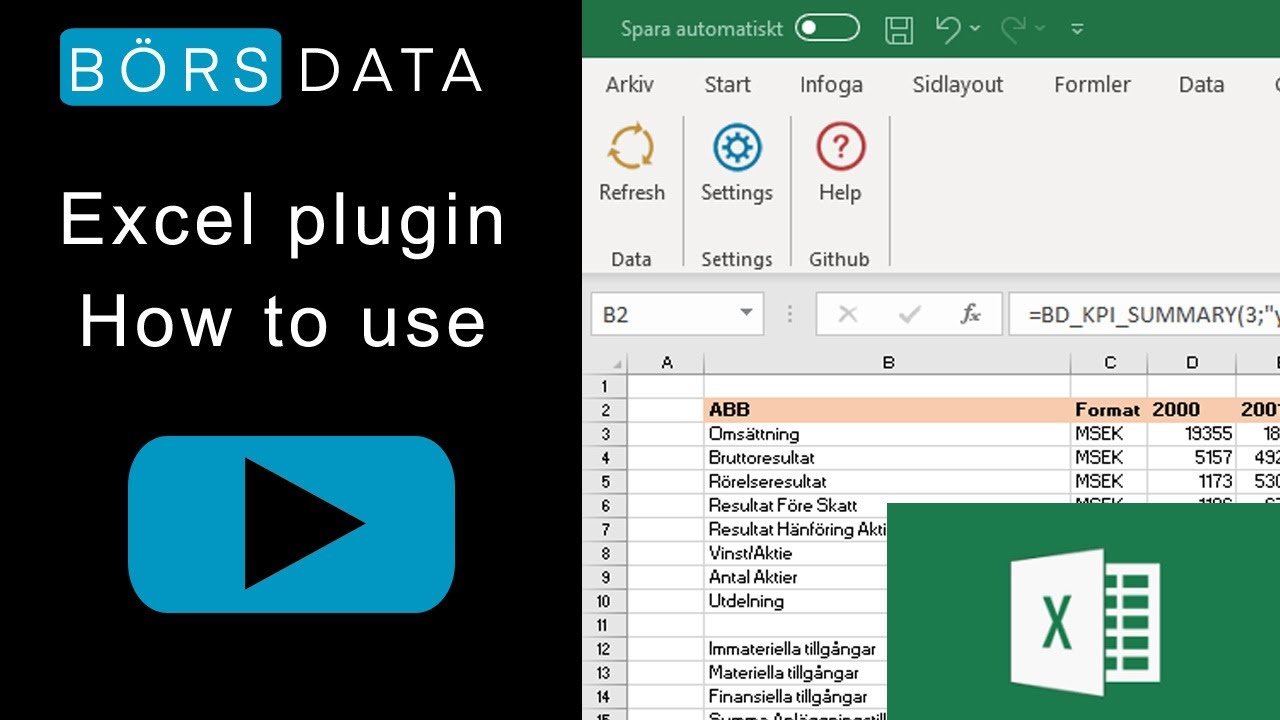The image size is (1280, 720).
Task: Switch to the Data tab
Action: [x=1201, y=85]
